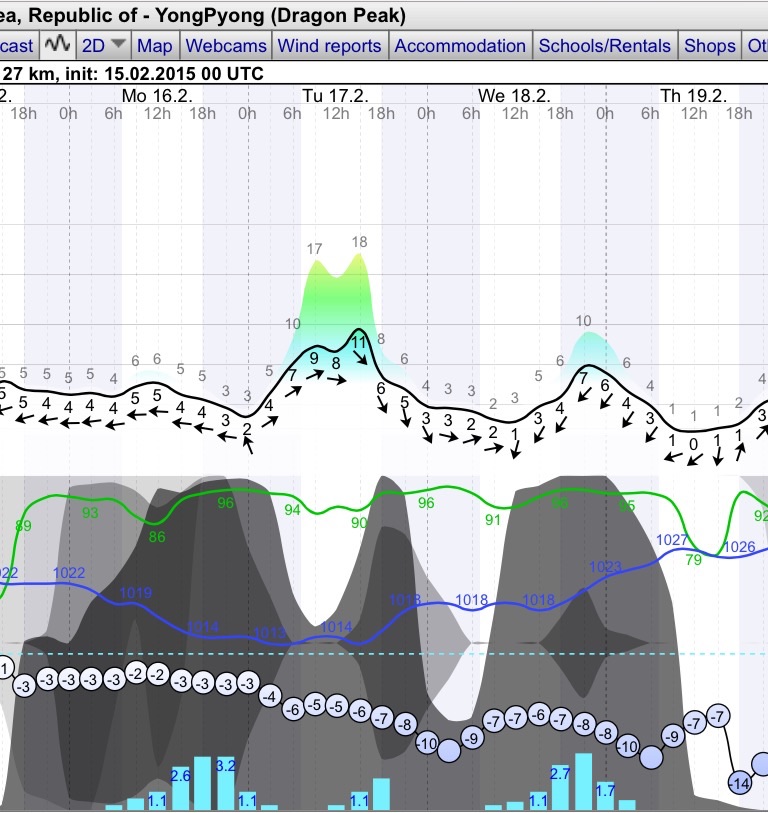Select the precipitation bar labeled 3.2
The height and width of the screenshot is (813, 768).
(x=225, y=783)
